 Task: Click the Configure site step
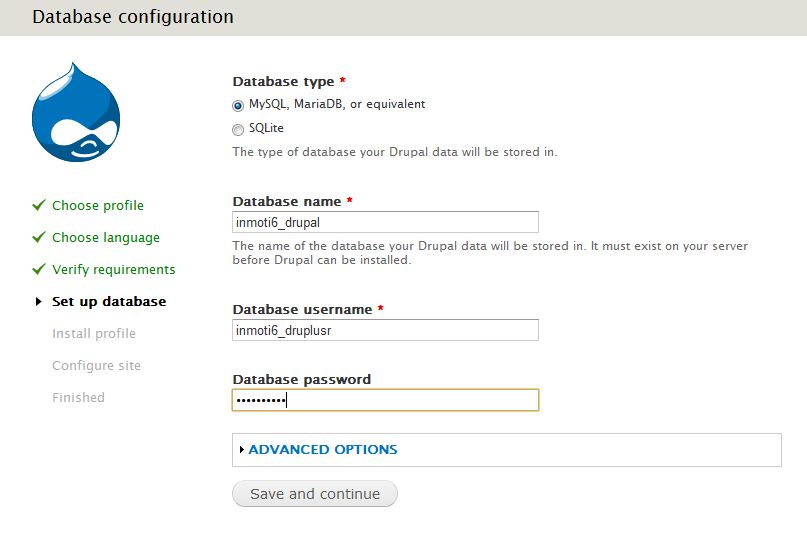(x=97, y=366)
